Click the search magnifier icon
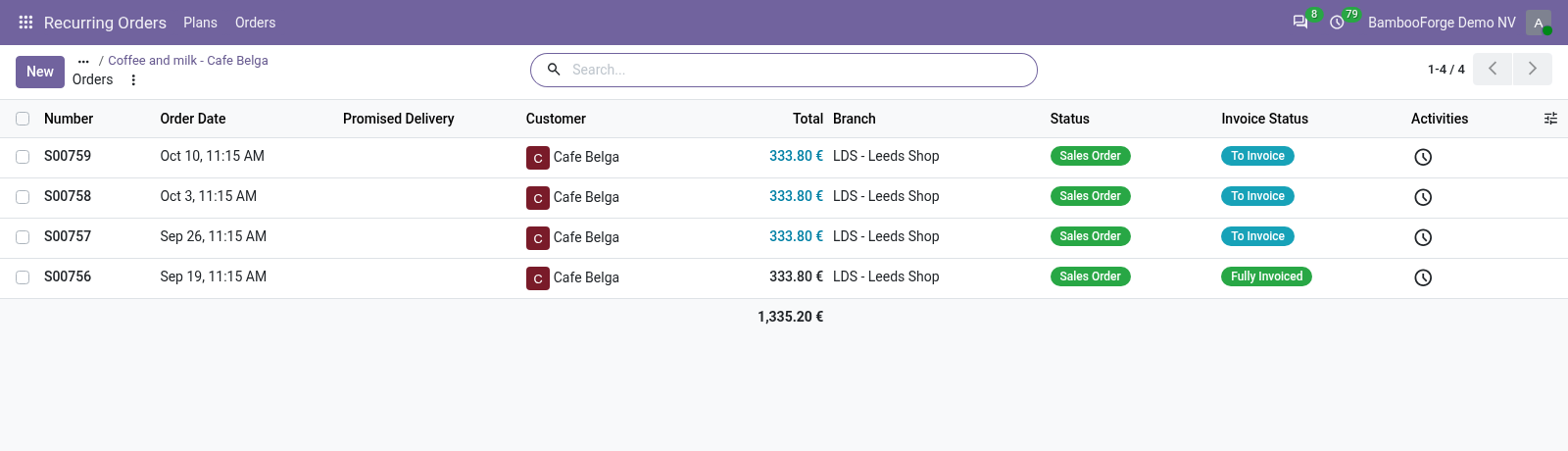This screenshot has width=1568, height=451. 554,70
